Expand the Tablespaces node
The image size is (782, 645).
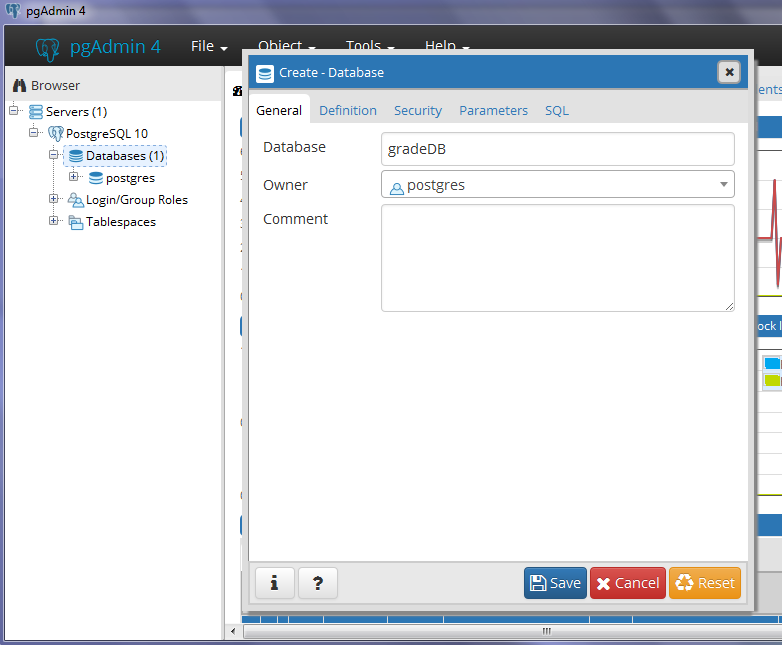point(53,220)
